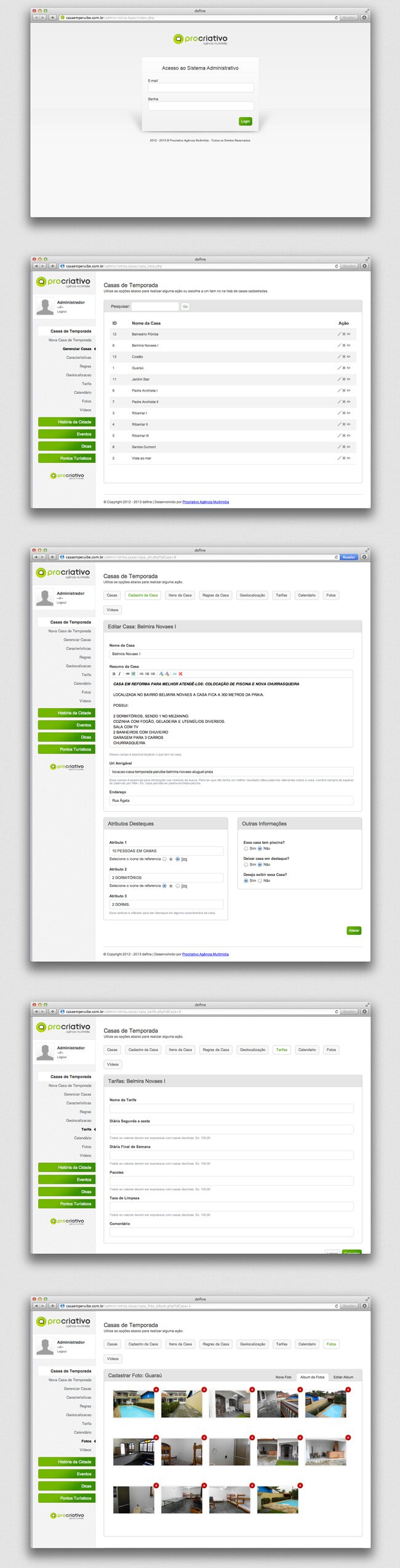Open the Itens da Casa tab in the edit house window
This screenshot has width=400, height=1568.
tap(180, 595)
